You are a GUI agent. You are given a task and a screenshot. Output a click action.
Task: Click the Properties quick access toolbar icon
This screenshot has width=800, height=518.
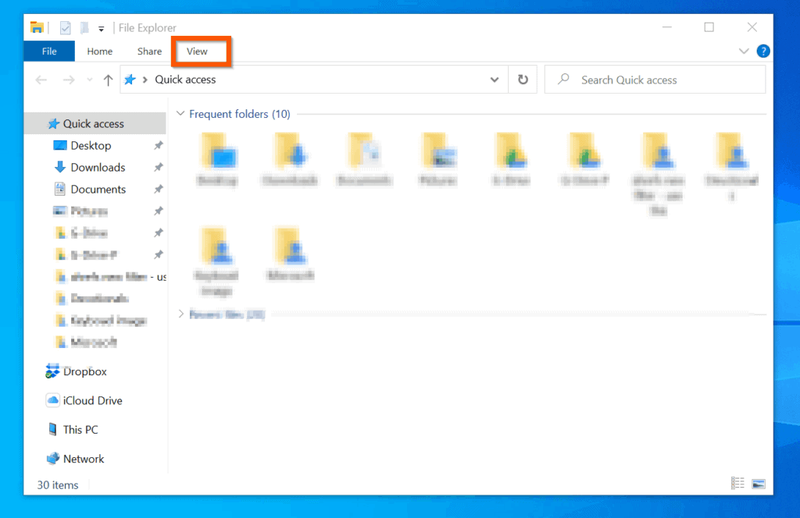pyautogui.click(x=65, y=28)
